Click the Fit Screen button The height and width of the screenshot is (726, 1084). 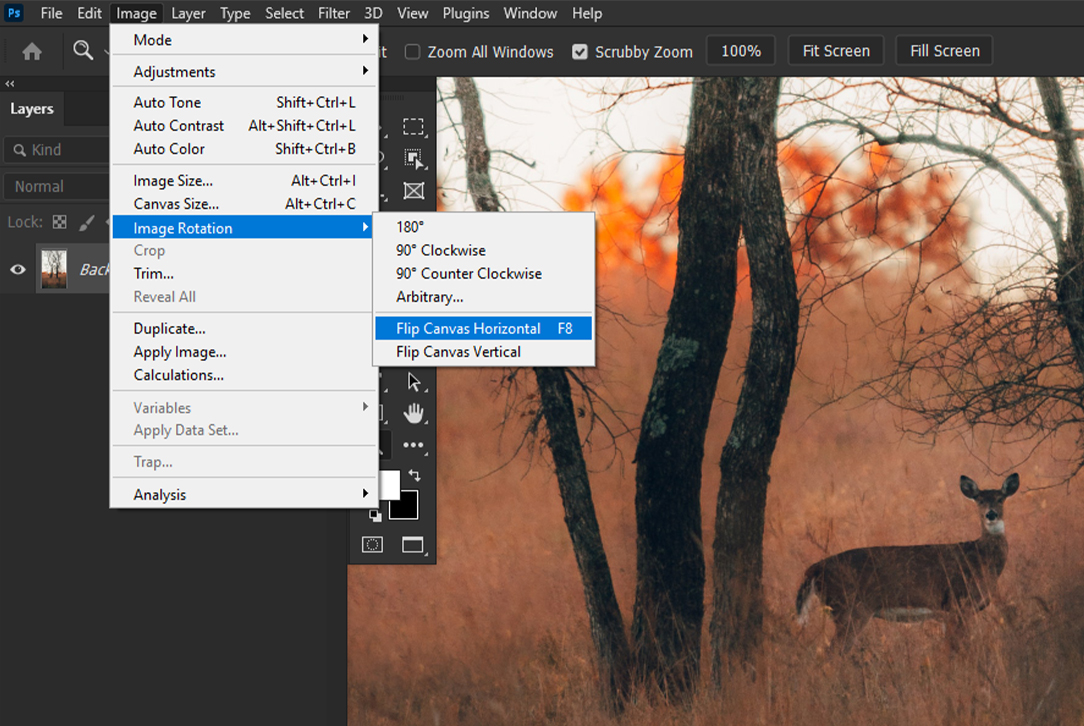[x=835, y=50]
